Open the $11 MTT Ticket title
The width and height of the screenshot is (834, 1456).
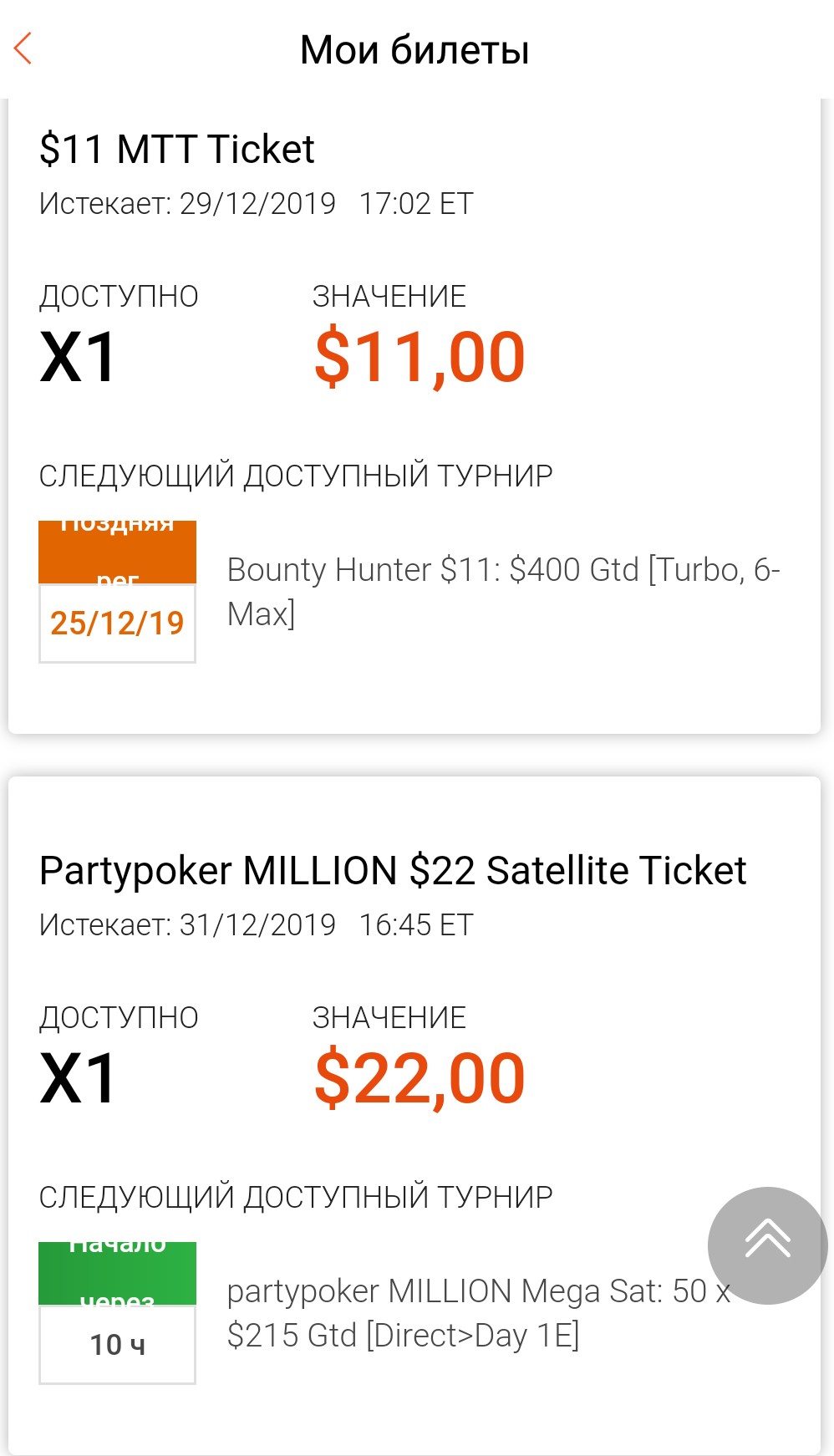pyautogui.click(x=176, y=150)
